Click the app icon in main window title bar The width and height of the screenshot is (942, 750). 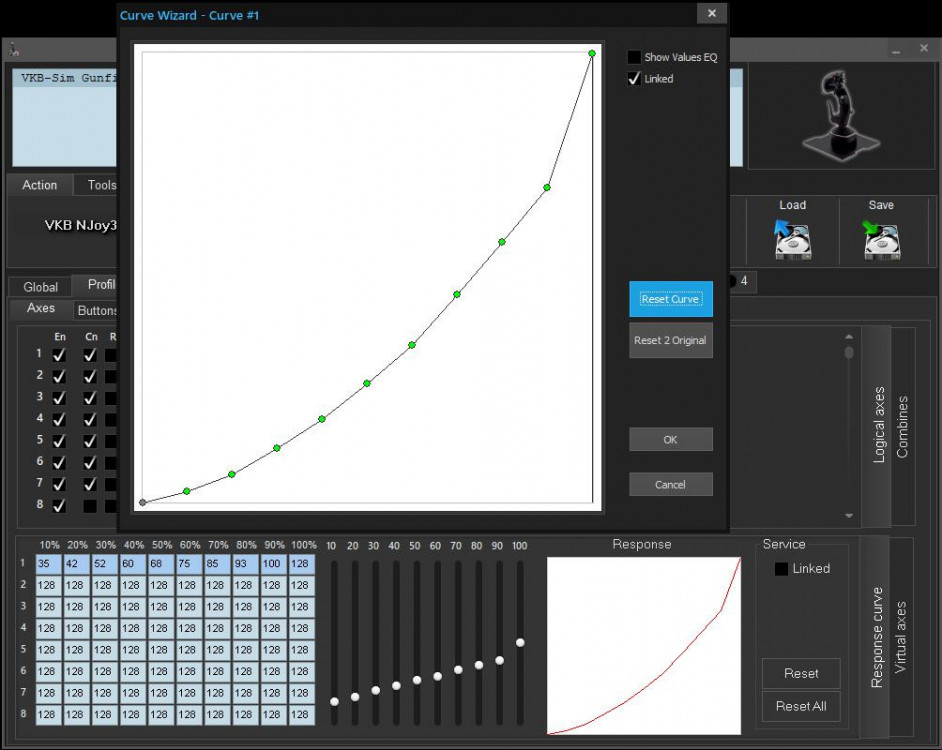[14, 49]
